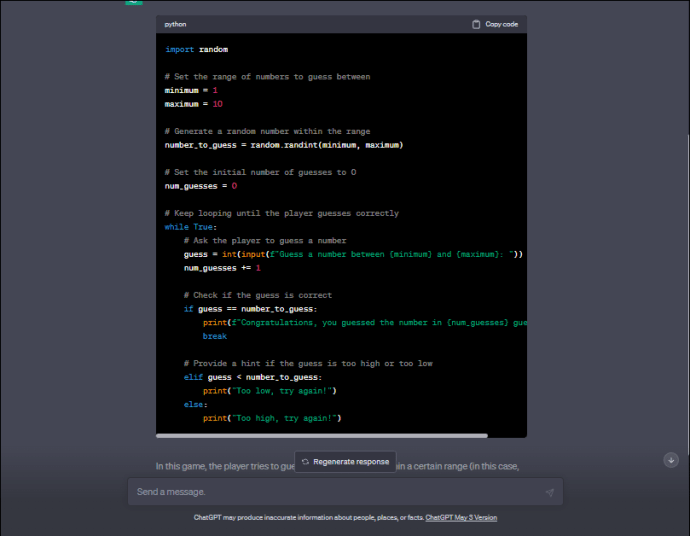
Task: Click the while True: statement
Action: coord(190,227)
